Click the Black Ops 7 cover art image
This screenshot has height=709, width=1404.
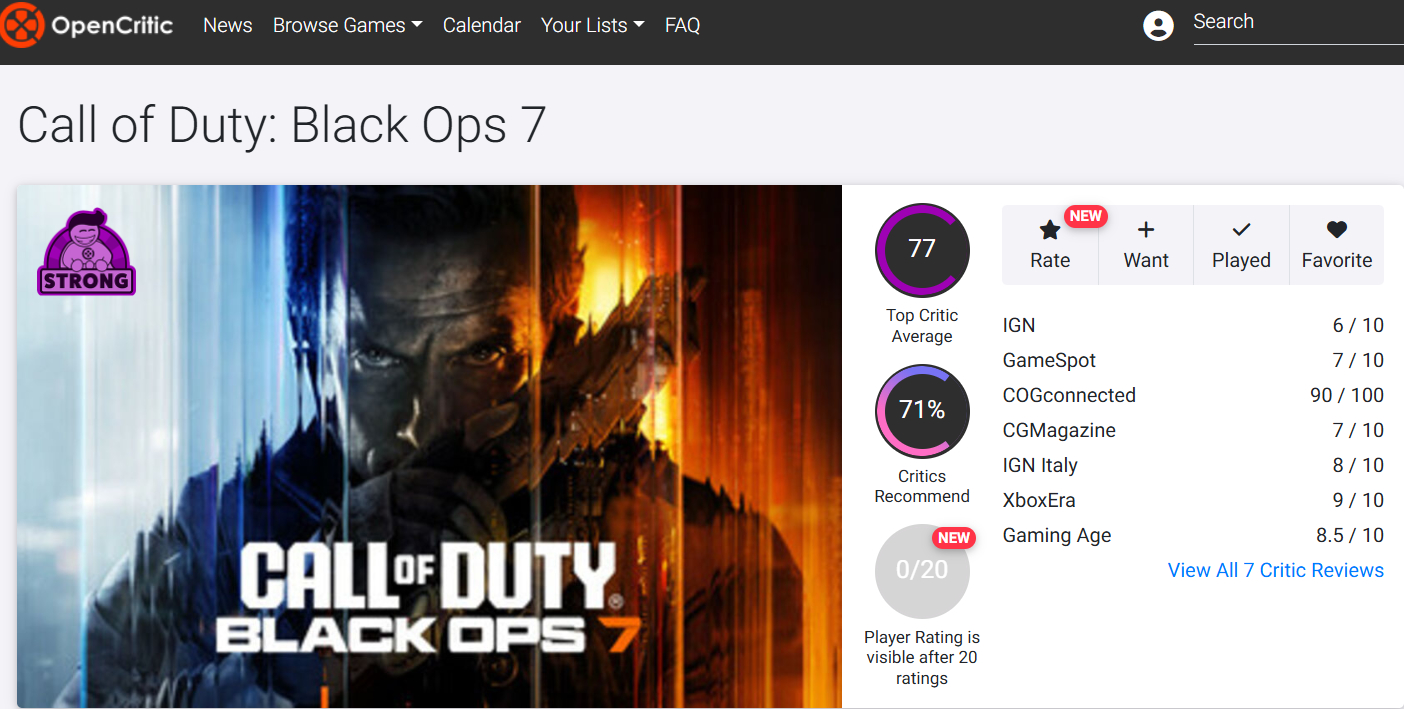click(x=429, y=446)
